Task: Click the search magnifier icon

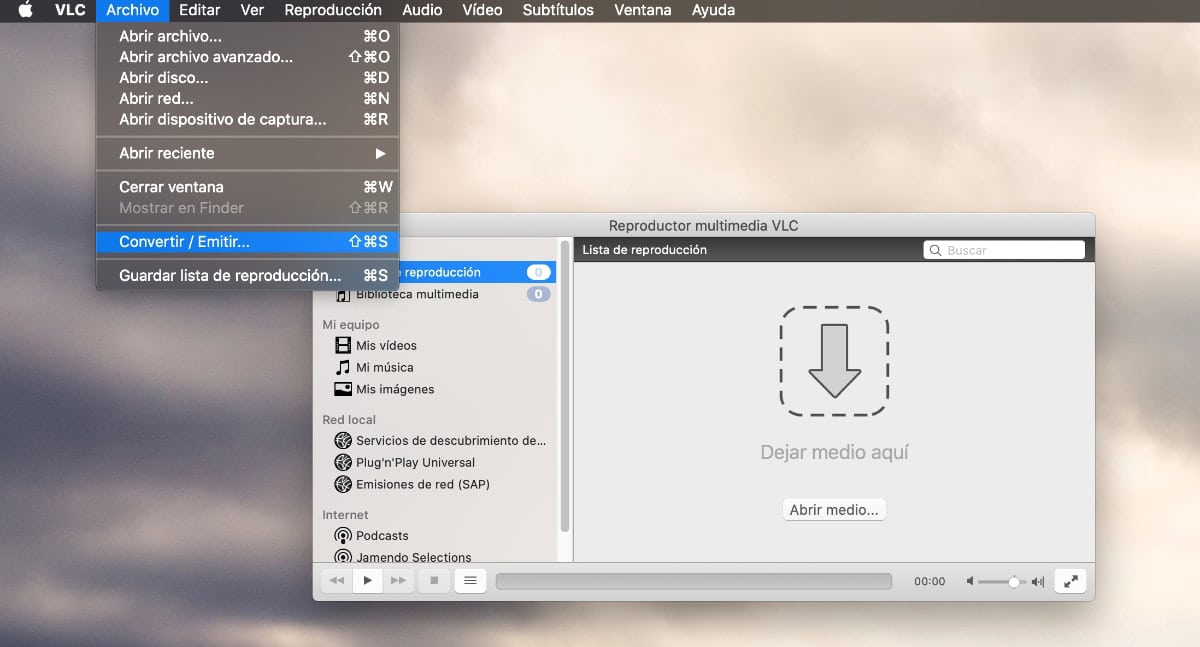Action: [x=936, y=250]
